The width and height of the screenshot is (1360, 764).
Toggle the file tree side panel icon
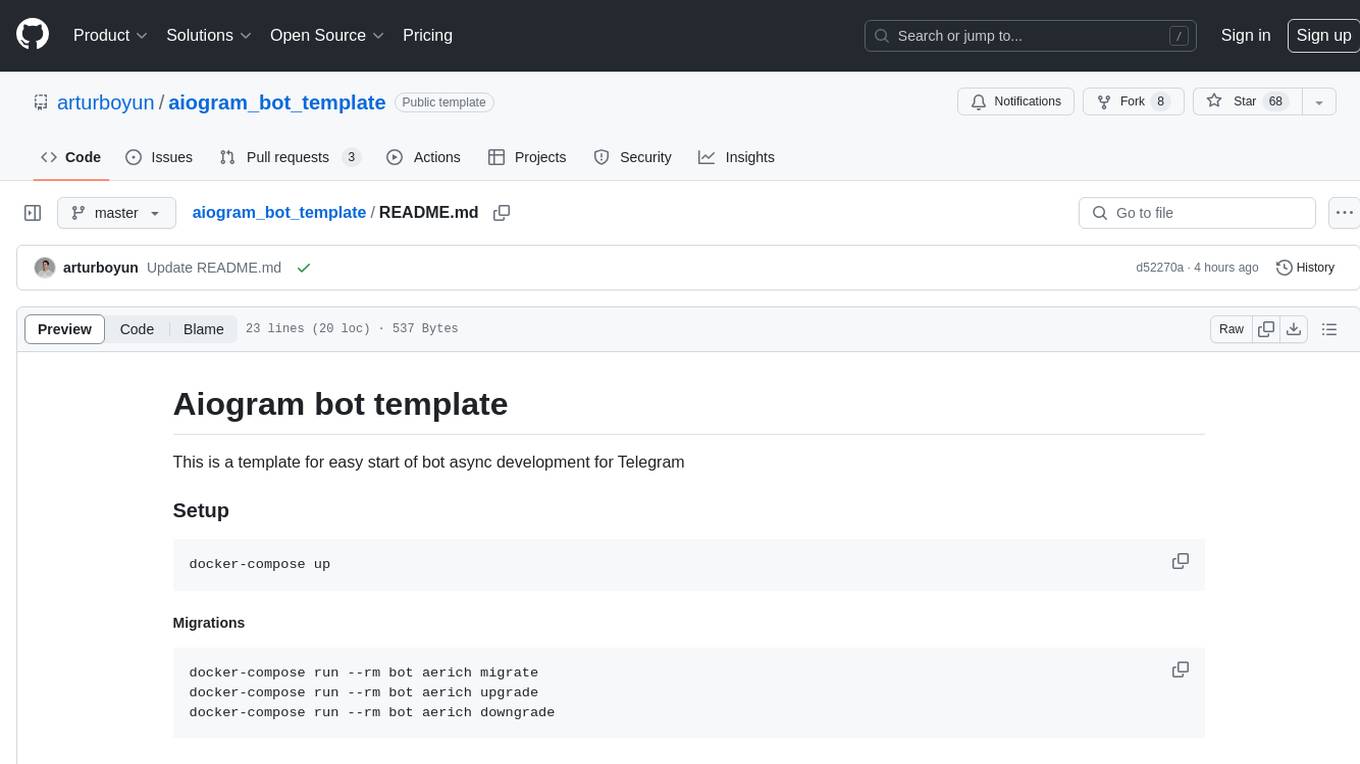coord(33,213)
